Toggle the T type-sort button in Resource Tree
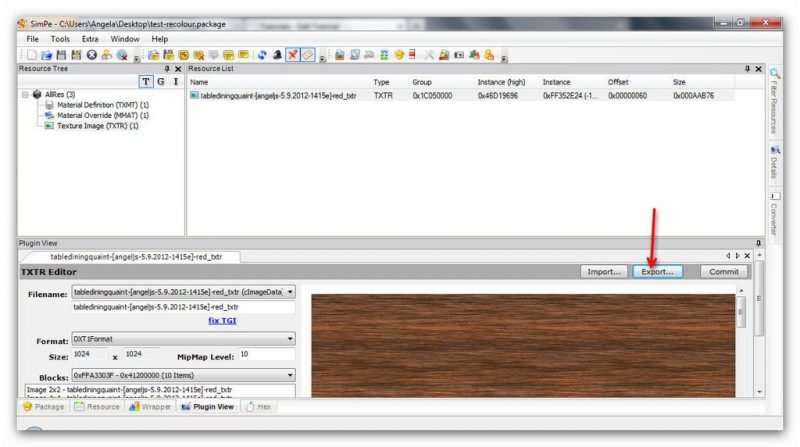The width and height of the screenshot is (800, 447). [x=146, y=82]
